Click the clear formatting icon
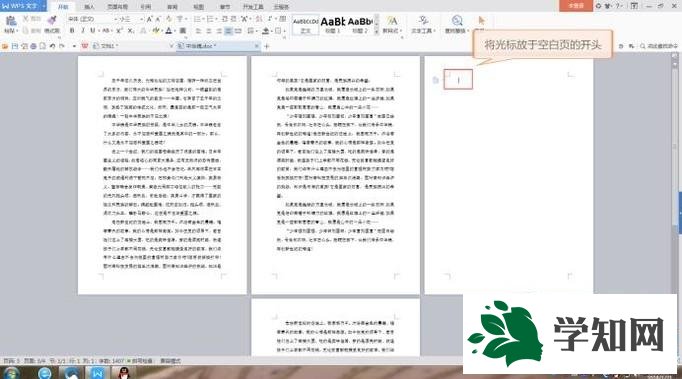682x379 pixels. click(169, 19)
